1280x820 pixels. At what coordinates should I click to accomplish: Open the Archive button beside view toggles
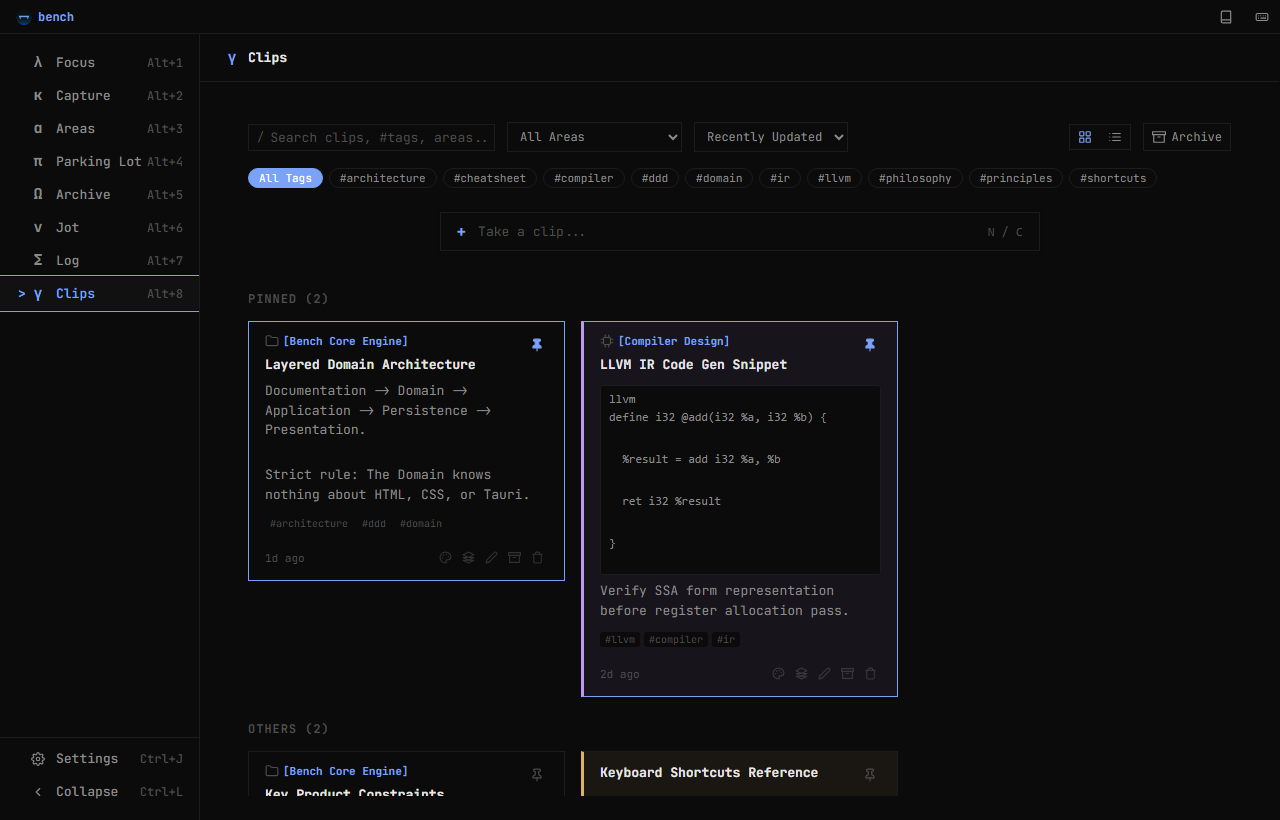click(x=1187, y=137)
